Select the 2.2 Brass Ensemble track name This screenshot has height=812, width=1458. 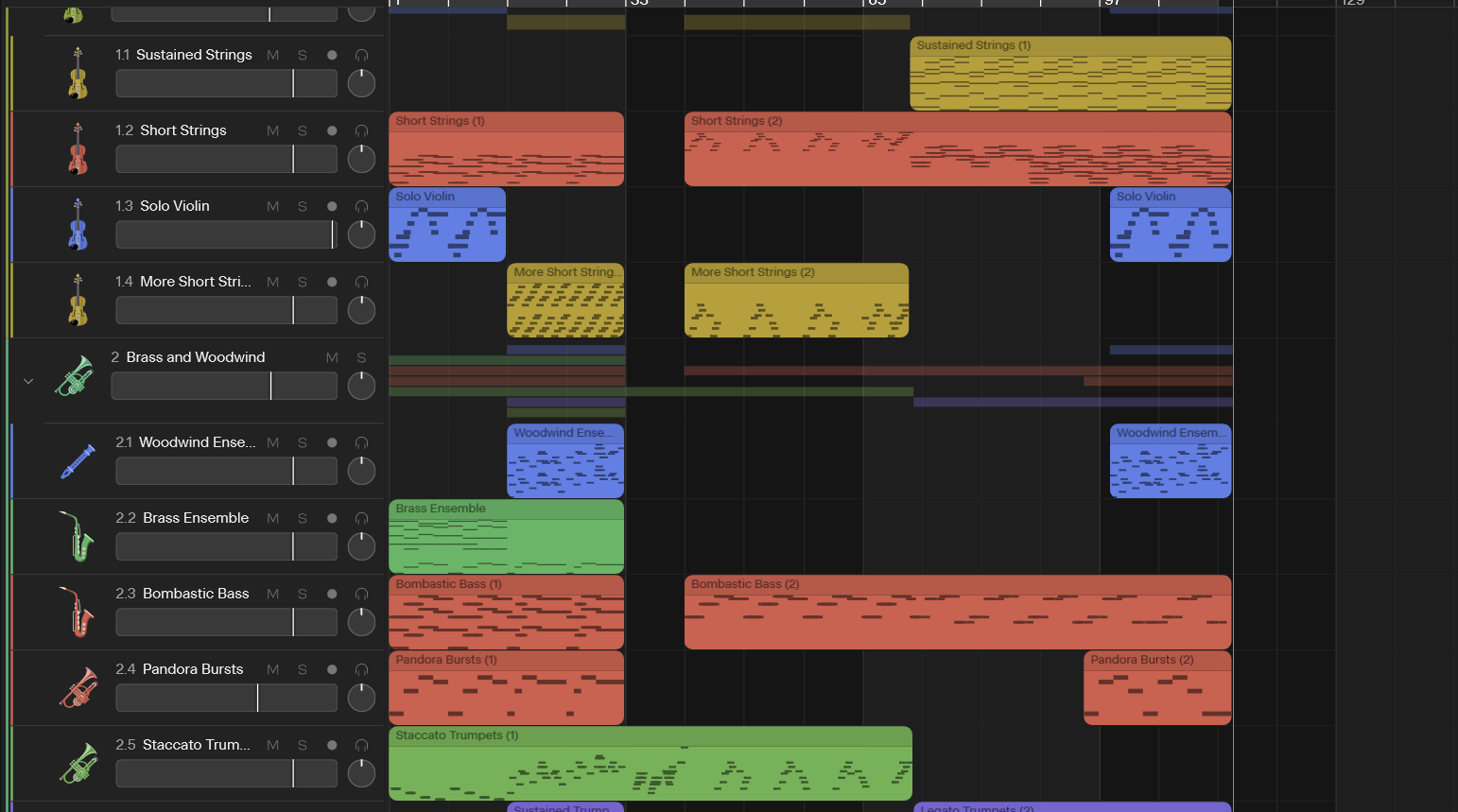pyautogui.click(x=182, y=518)
